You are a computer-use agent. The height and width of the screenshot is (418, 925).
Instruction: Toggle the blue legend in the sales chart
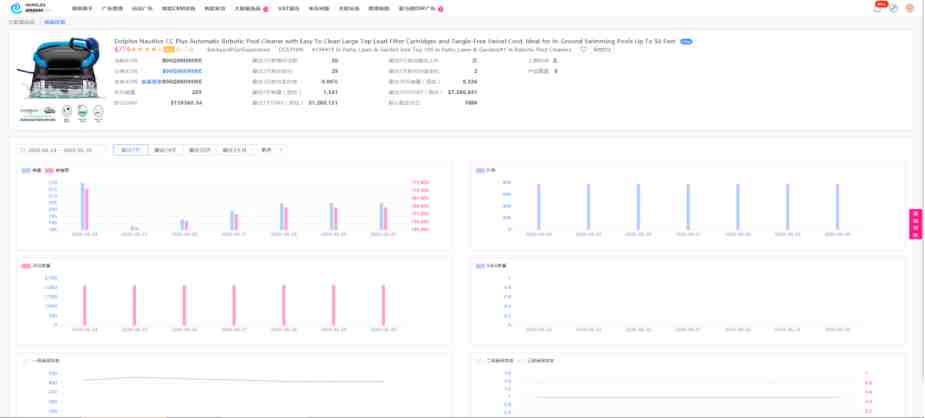tap(31, 170)
